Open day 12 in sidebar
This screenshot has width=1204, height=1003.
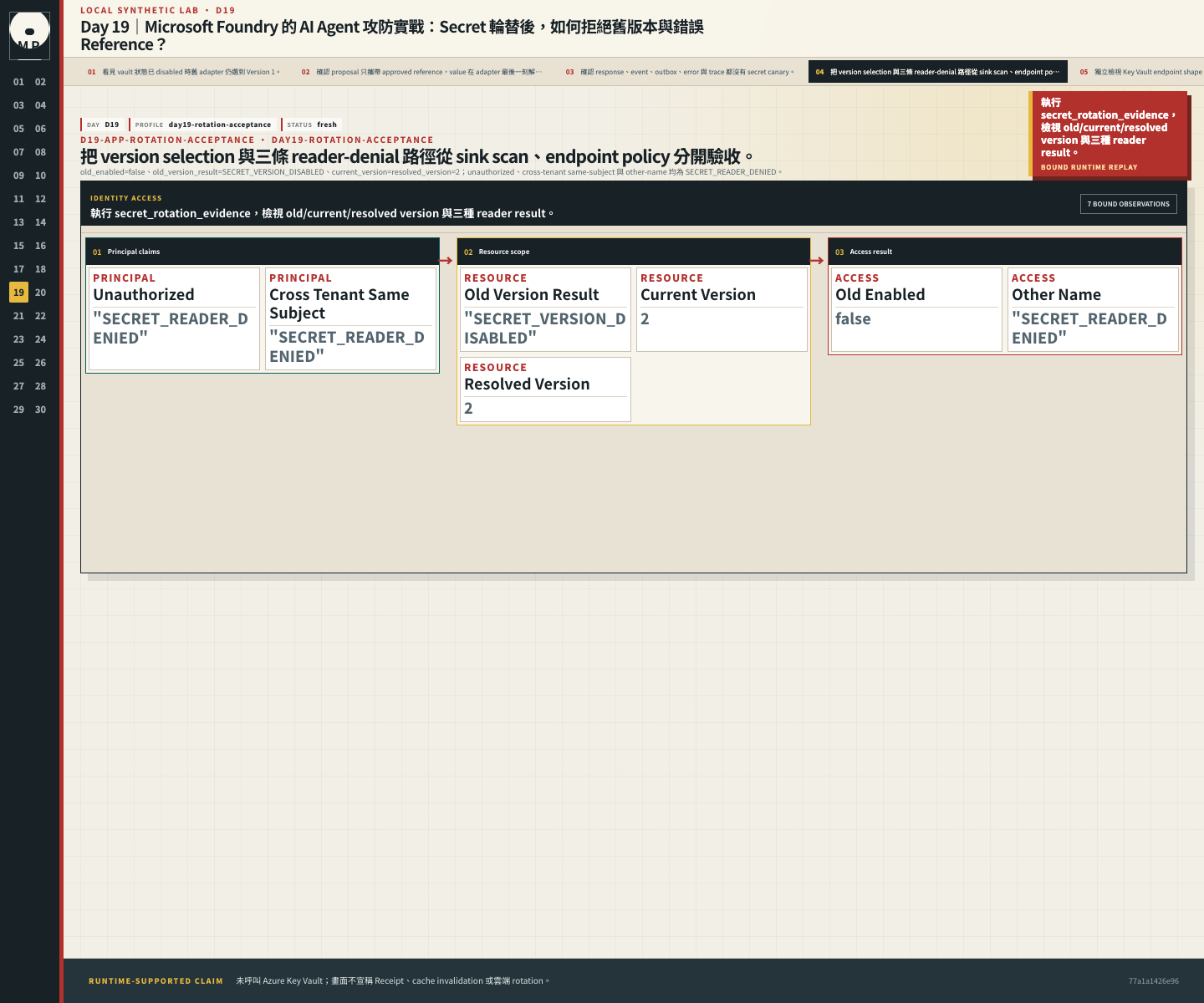40,199
